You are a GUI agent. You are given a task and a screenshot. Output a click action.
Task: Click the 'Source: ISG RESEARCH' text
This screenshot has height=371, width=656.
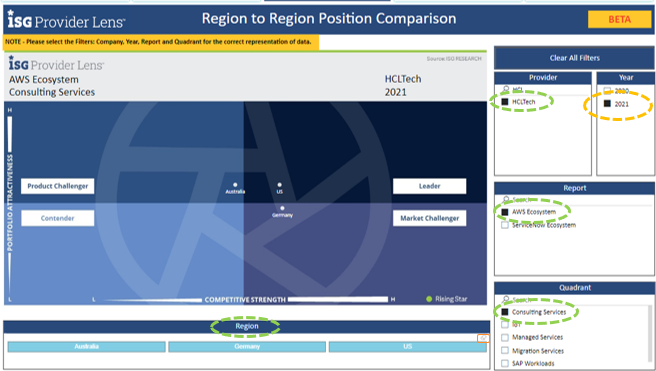(454, 59)
